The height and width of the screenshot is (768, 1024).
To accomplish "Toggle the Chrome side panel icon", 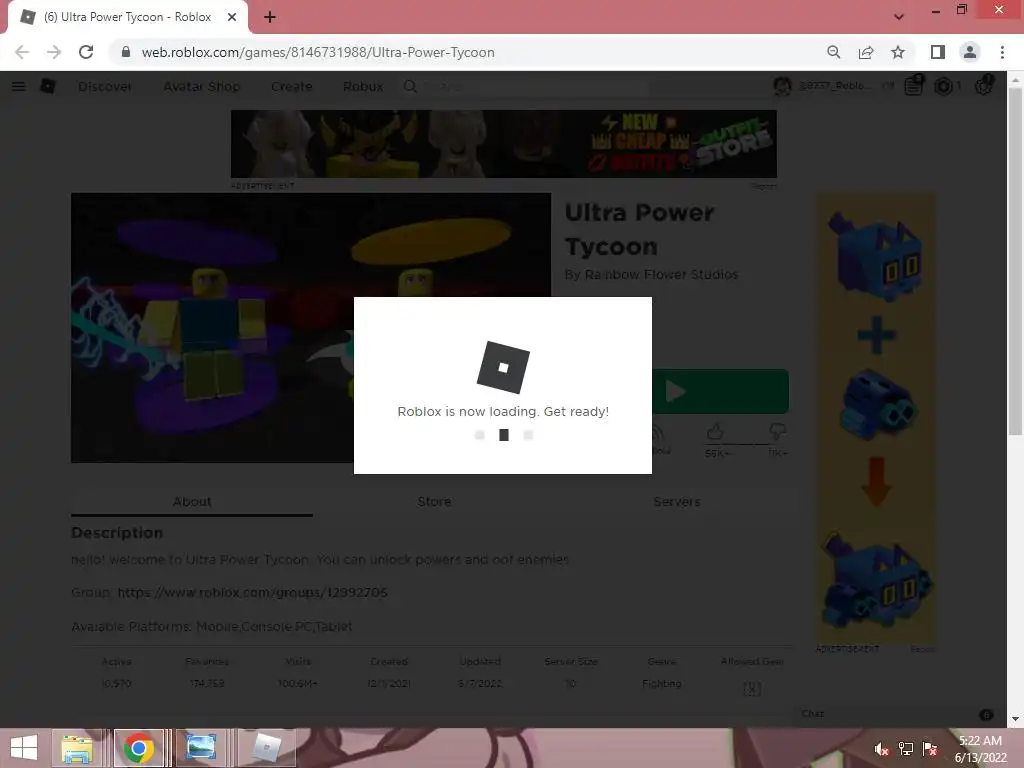I will coord(938,52).
